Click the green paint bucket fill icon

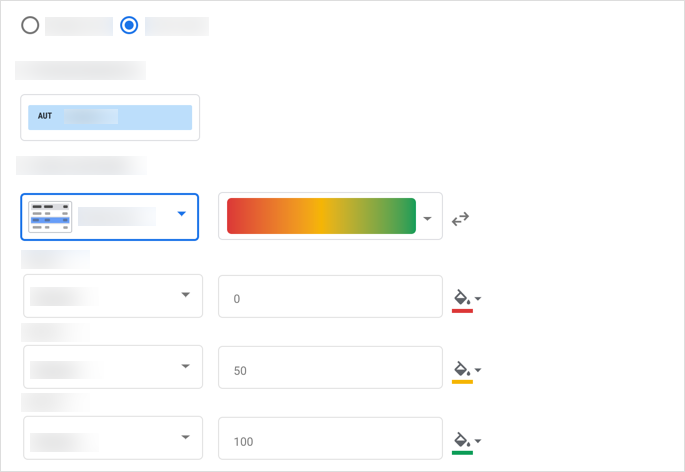[461, 440]
